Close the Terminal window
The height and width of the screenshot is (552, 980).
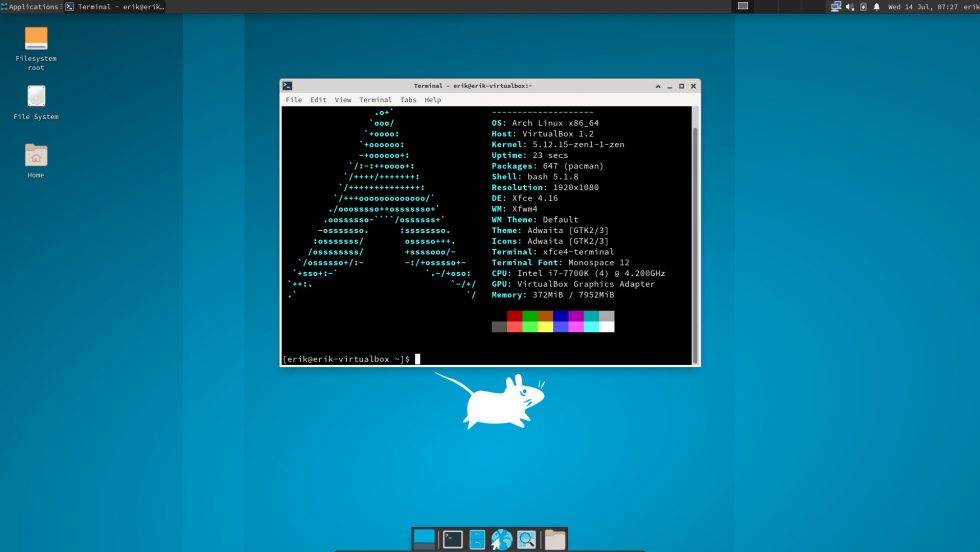pyautogui.click(x=693, y=86)
